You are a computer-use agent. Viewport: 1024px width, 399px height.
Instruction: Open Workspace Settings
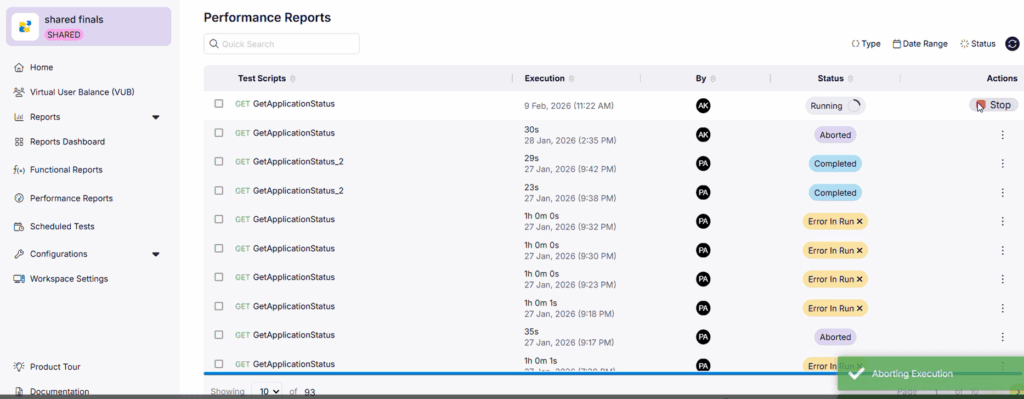tap(69, 279)
